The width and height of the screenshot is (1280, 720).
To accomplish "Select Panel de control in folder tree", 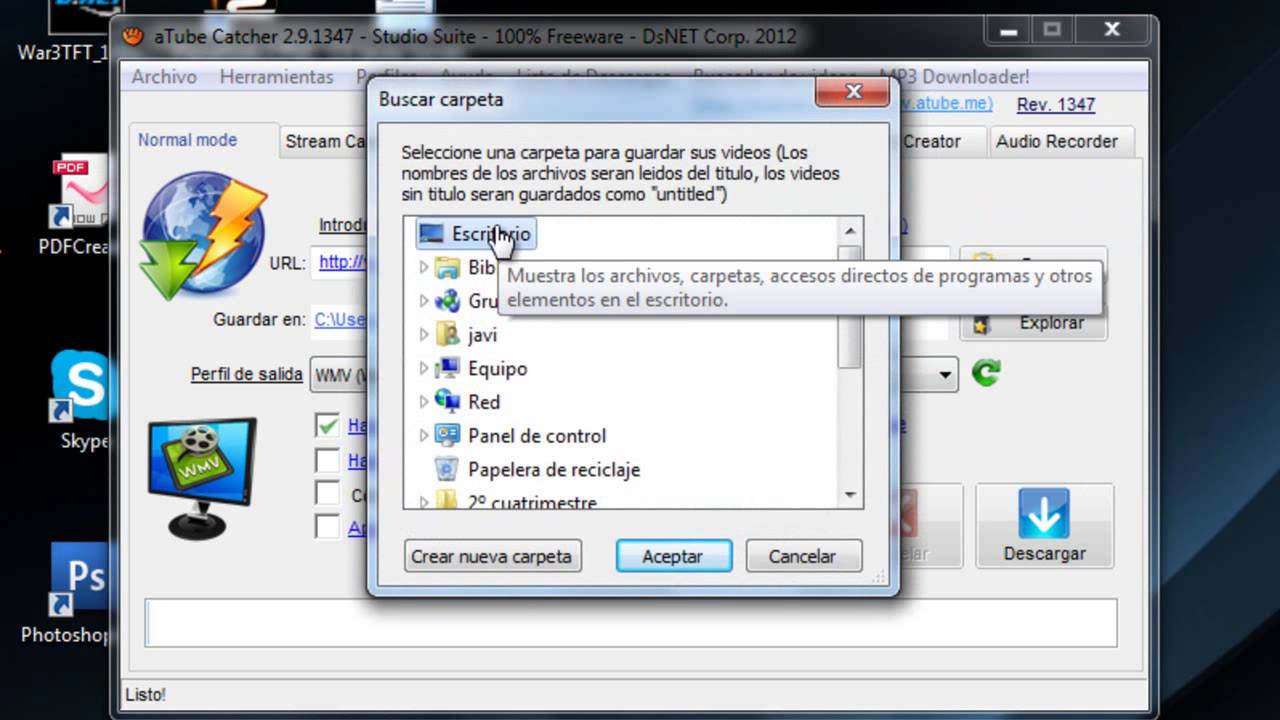I will (537, 435).
